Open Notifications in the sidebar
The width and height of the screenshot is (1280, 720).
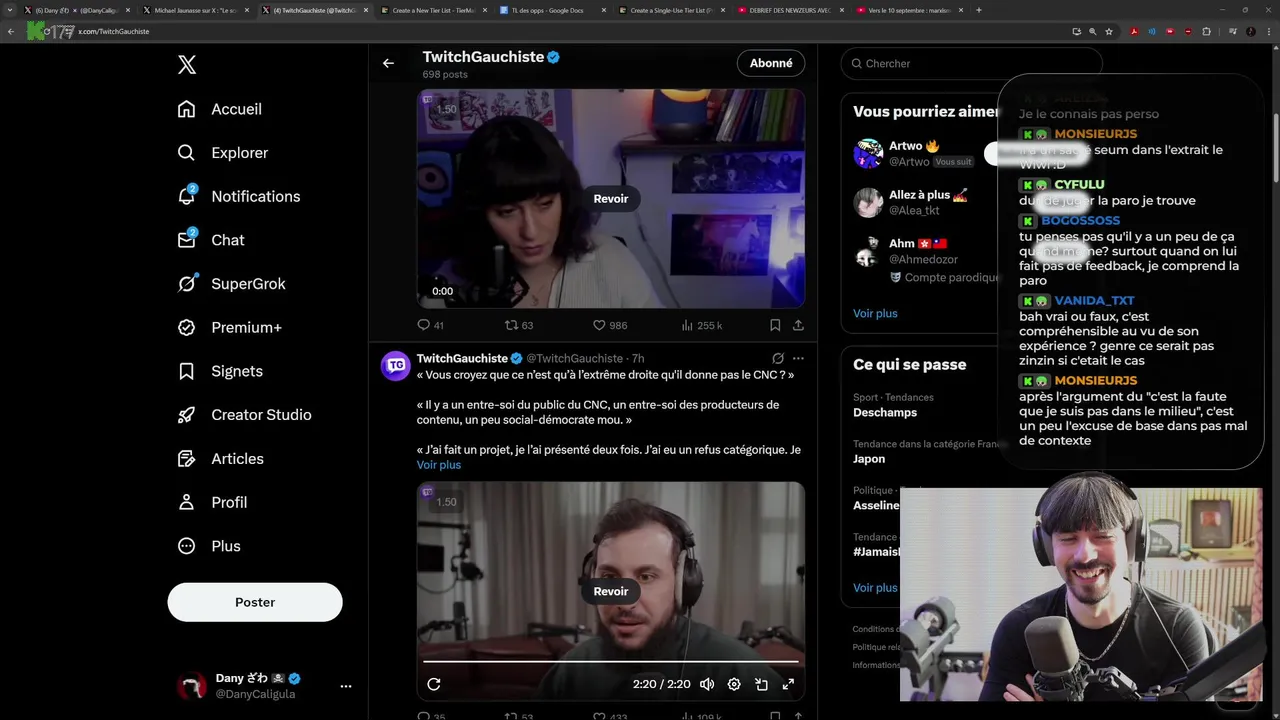(x=238, y=196)
